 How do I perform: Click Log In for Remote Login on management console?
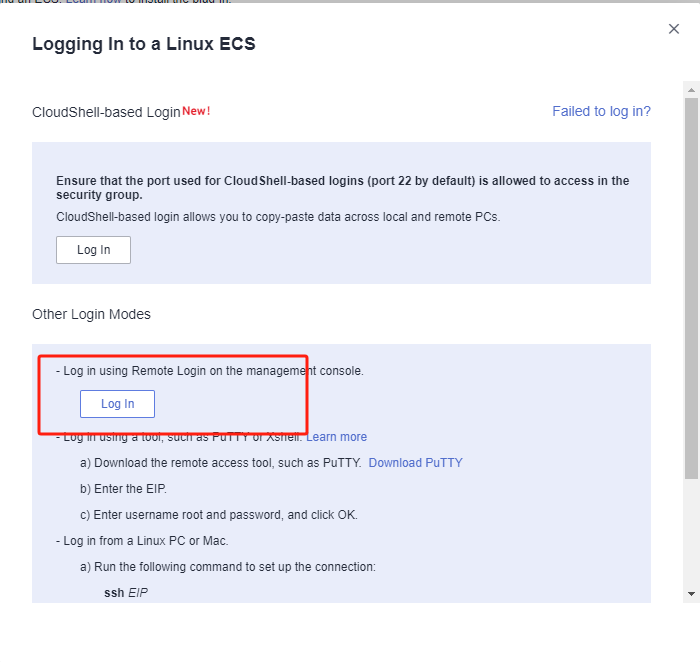point(117,404)
